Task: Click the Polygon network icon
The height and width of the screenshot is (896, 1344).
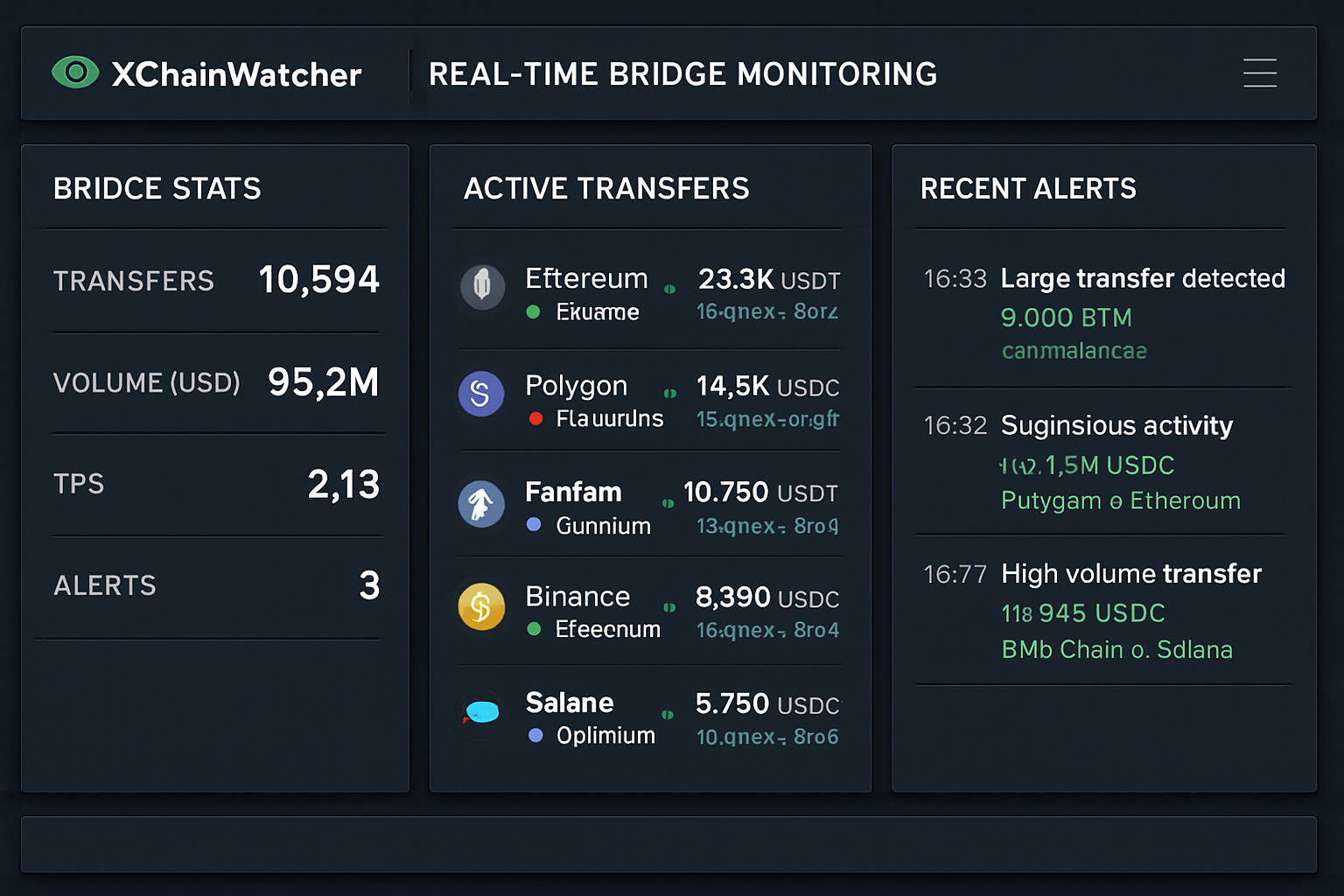Action: point(481,394)
